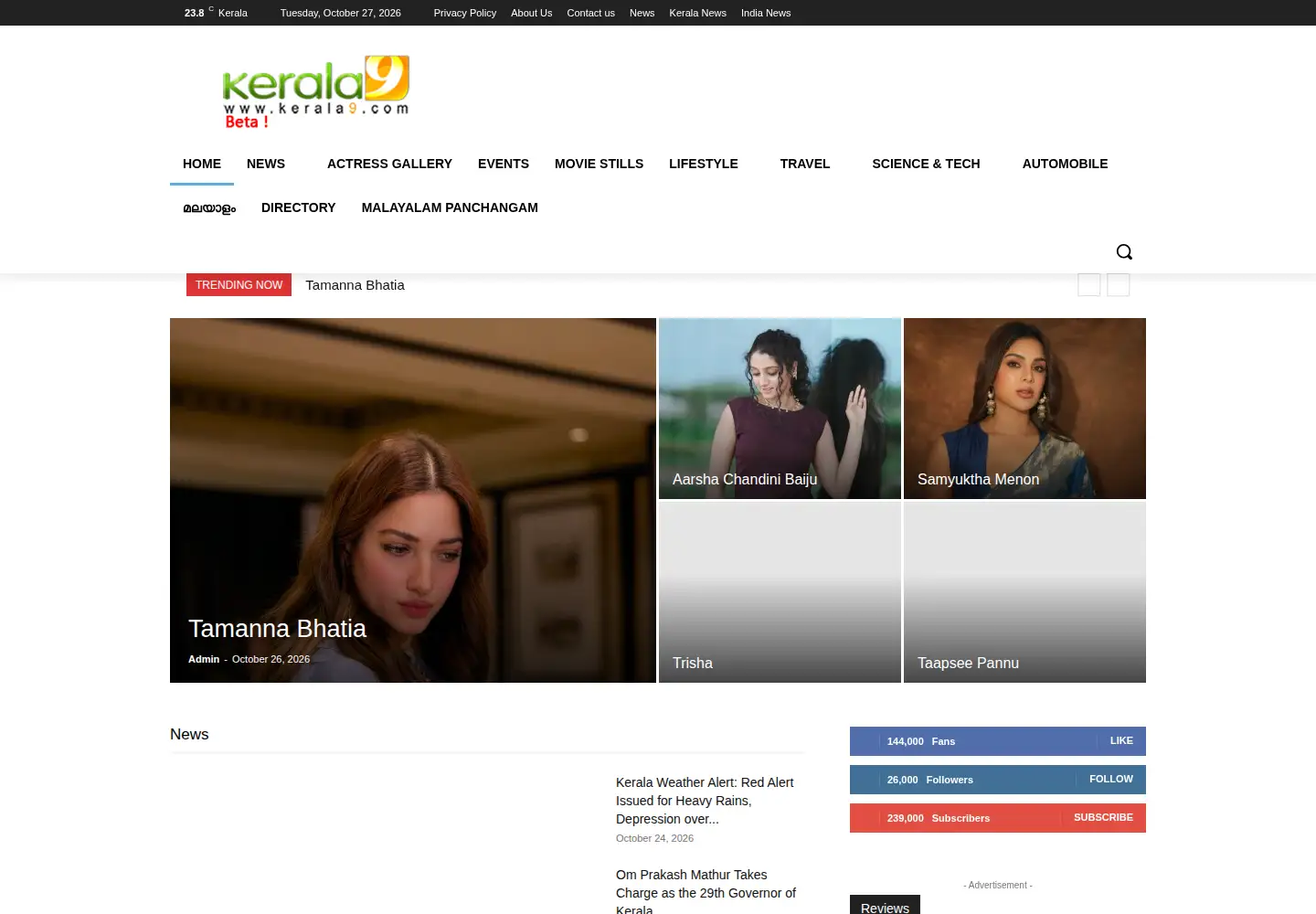
Task: Click the Kerala9 site logo
Action: (316, 91)
